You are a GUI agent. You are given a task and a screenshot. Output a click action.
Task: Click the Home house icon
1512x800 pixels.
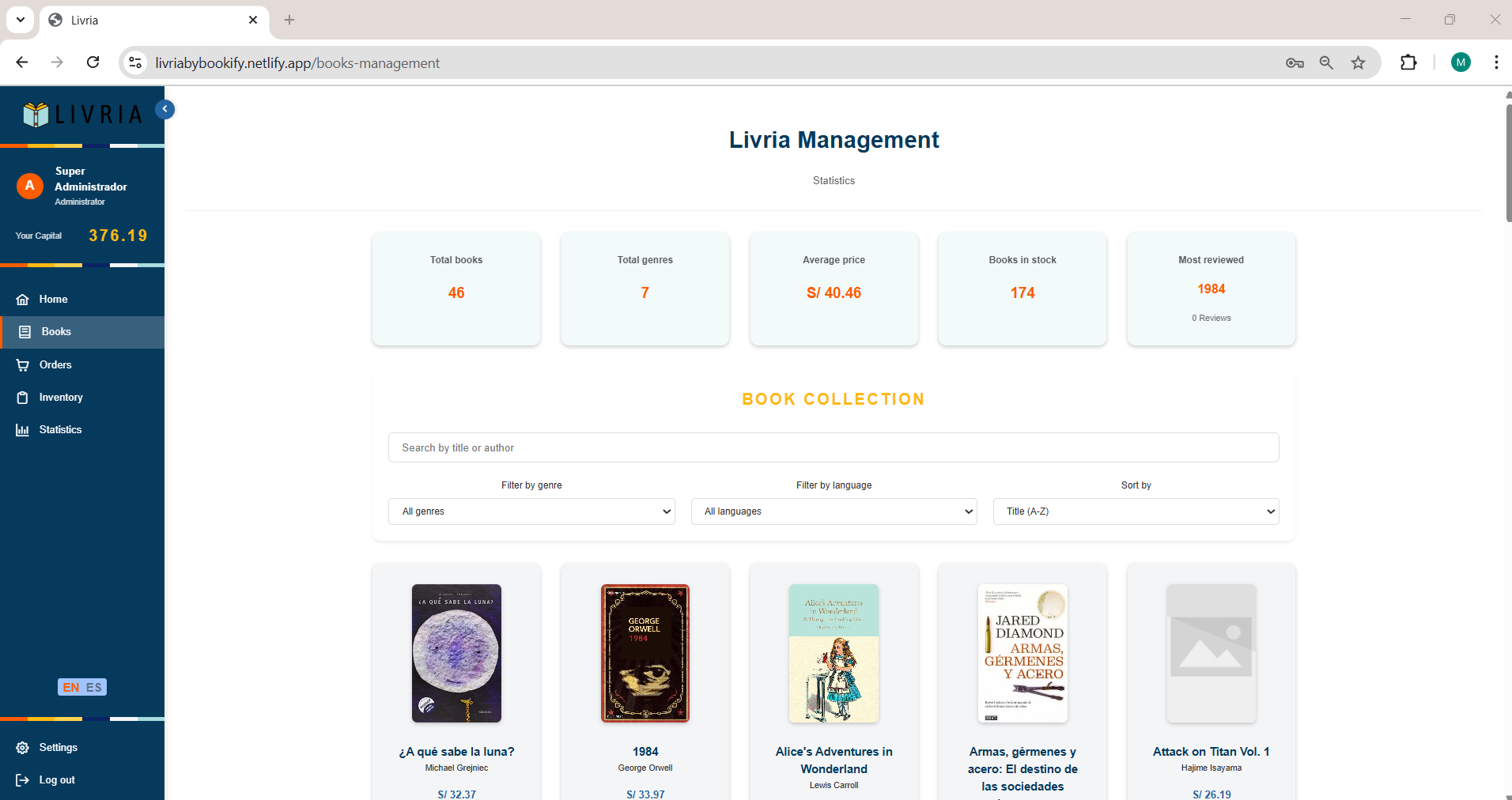pyautogui.click(x=23, y=300)
